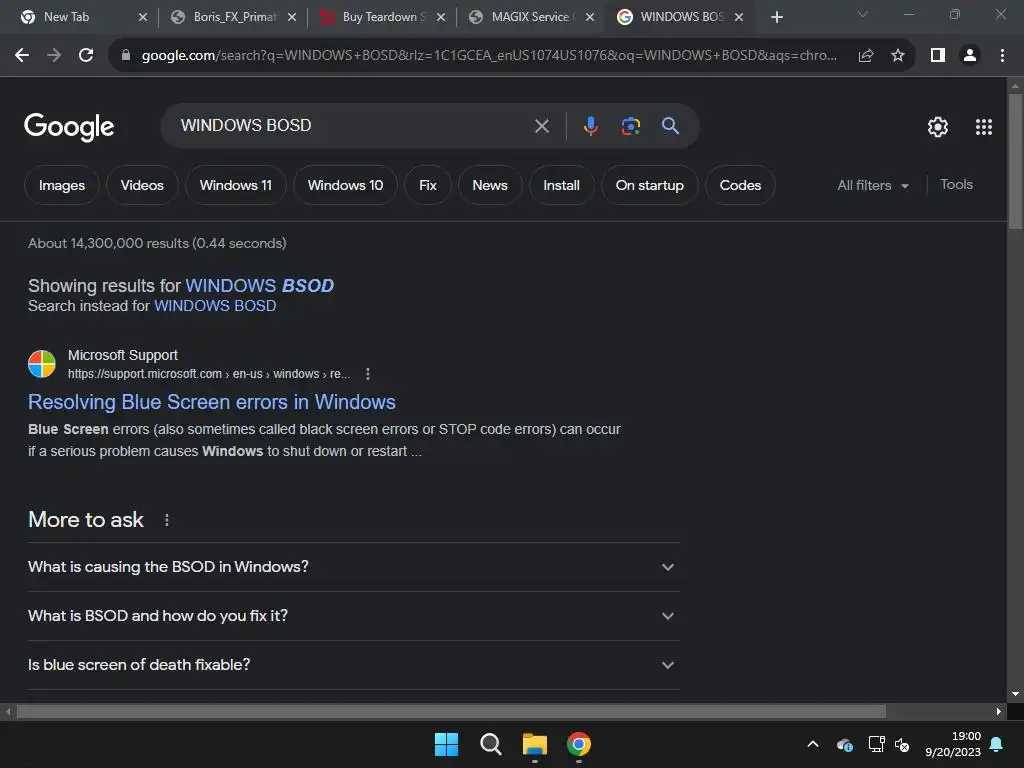Click the browser address bar URL

[x=488, y=56]
